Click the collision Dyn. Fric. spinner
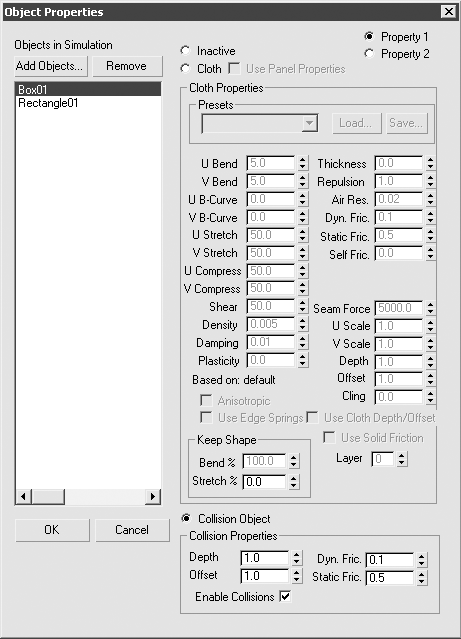This screenshot has height=639, width=461. [422, 560]
